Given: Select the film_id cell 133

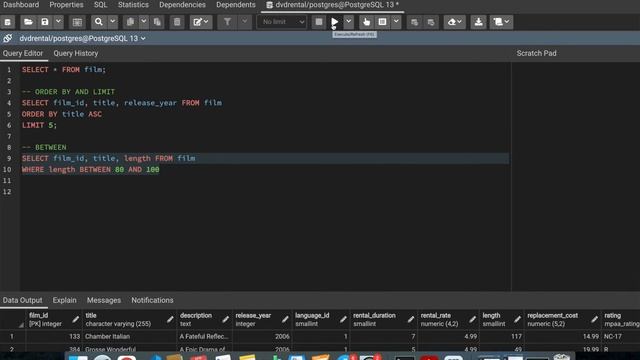Looking at the screenshot, I should pyautogui.click(x=53, y=337).
